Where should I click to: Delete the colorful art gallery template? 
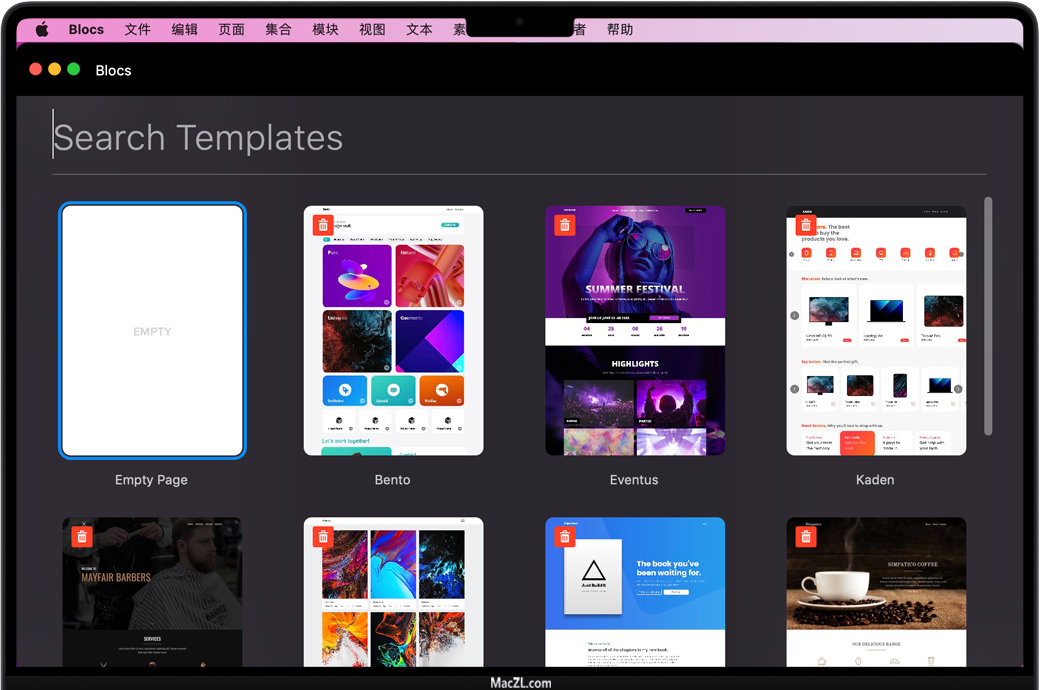(323, 537)
